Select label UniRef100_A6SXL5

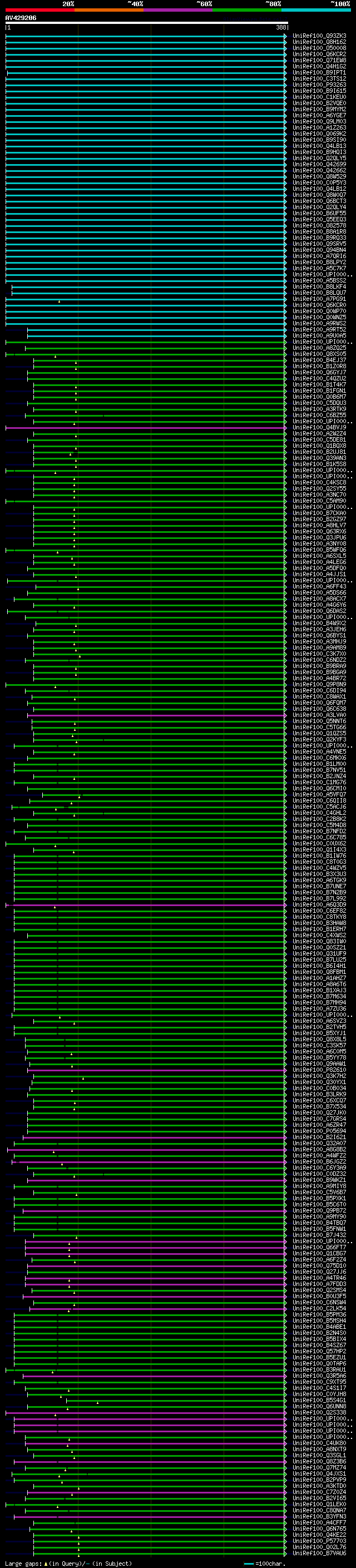319,556
